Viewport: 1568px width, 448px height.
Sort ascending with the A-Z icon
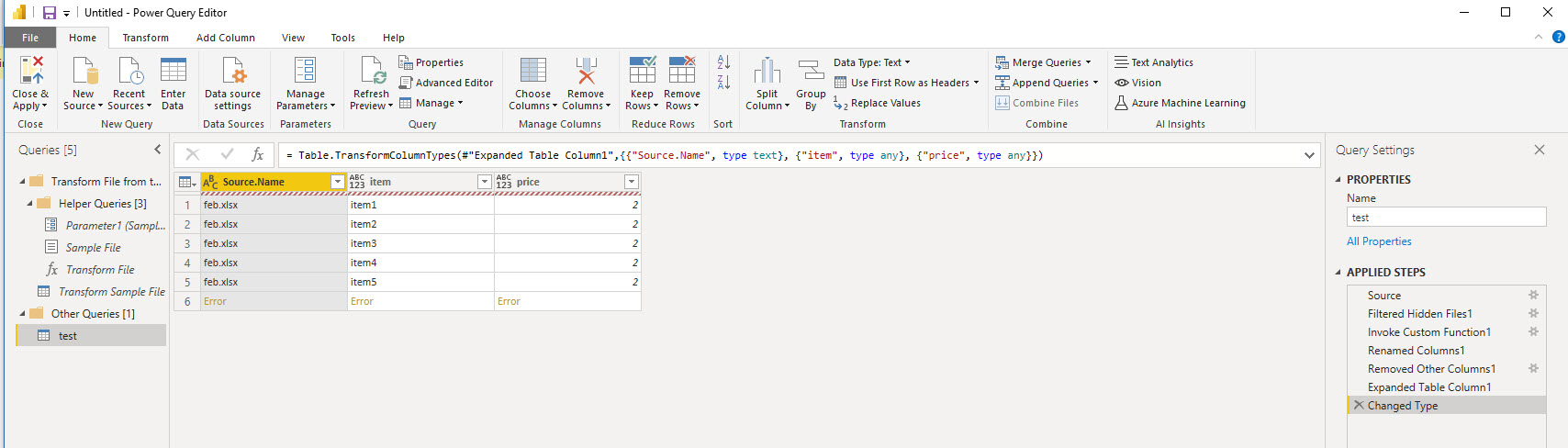point(723,62)
